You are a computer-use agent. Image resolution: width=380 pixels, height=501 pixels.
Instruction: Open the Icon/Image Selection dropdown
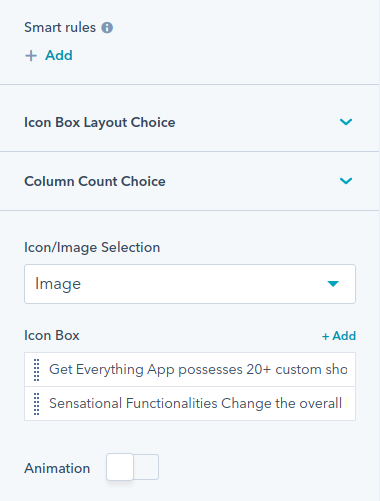[190, 284]
